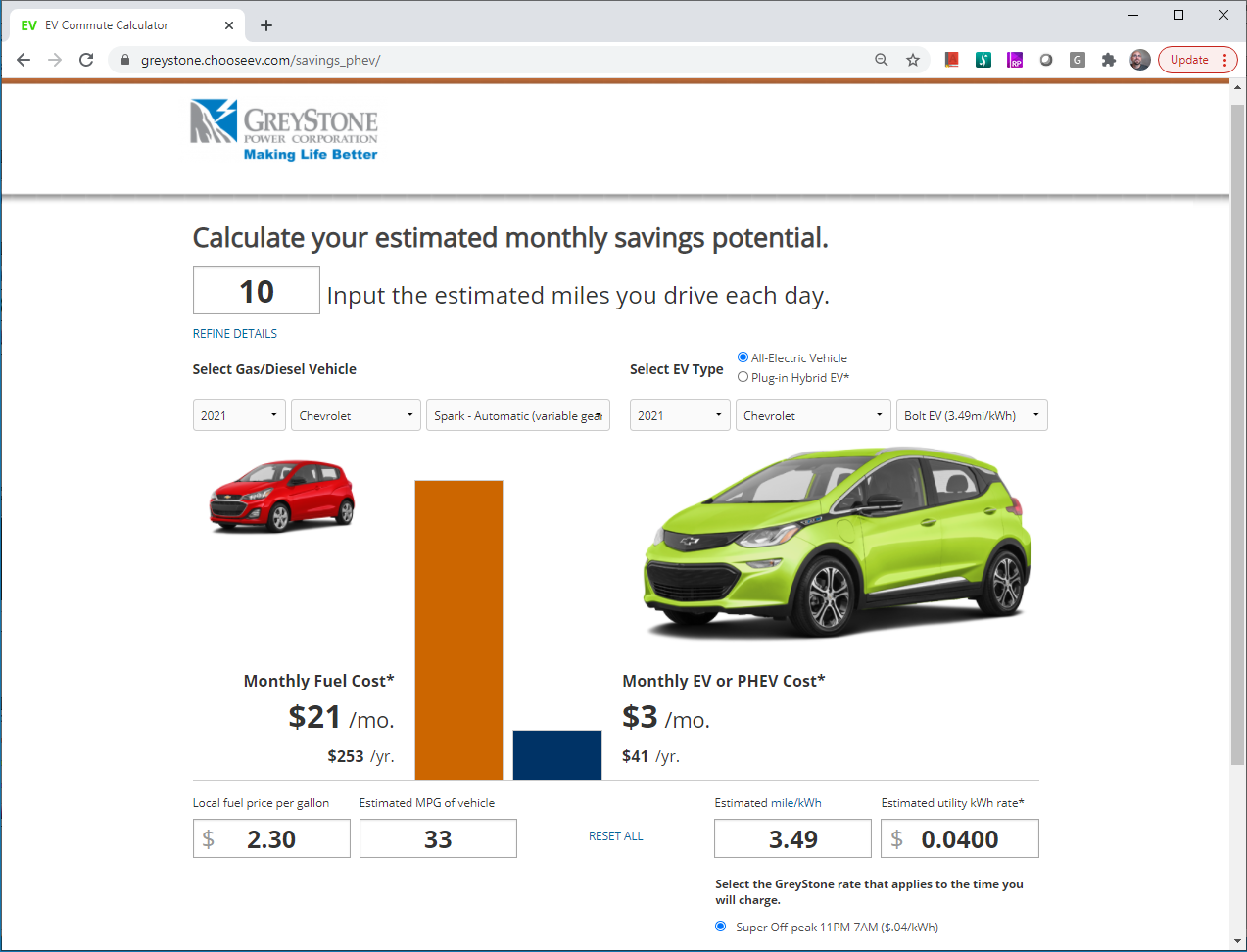Open a new tab with plus icon

(x=266, y=25)
